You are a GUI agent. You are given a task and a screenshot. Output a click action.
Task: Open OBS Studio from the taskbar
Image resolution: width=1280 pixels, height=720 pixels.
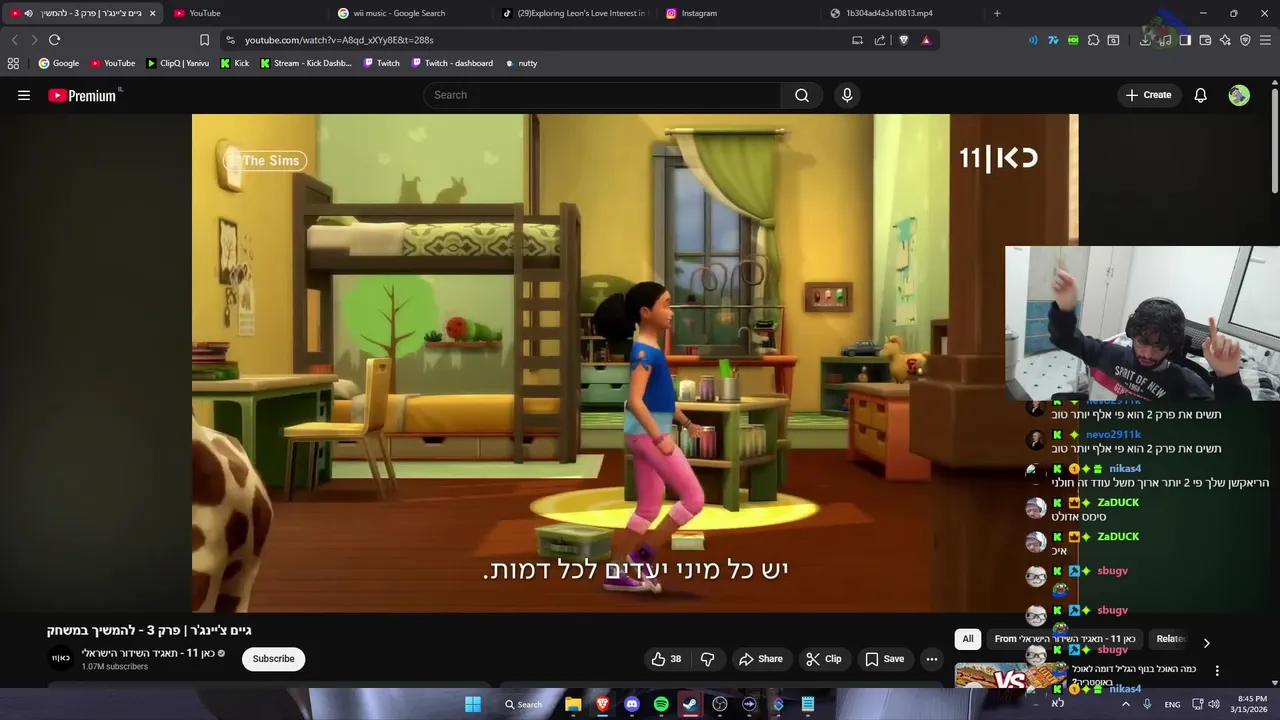(720, 704)
